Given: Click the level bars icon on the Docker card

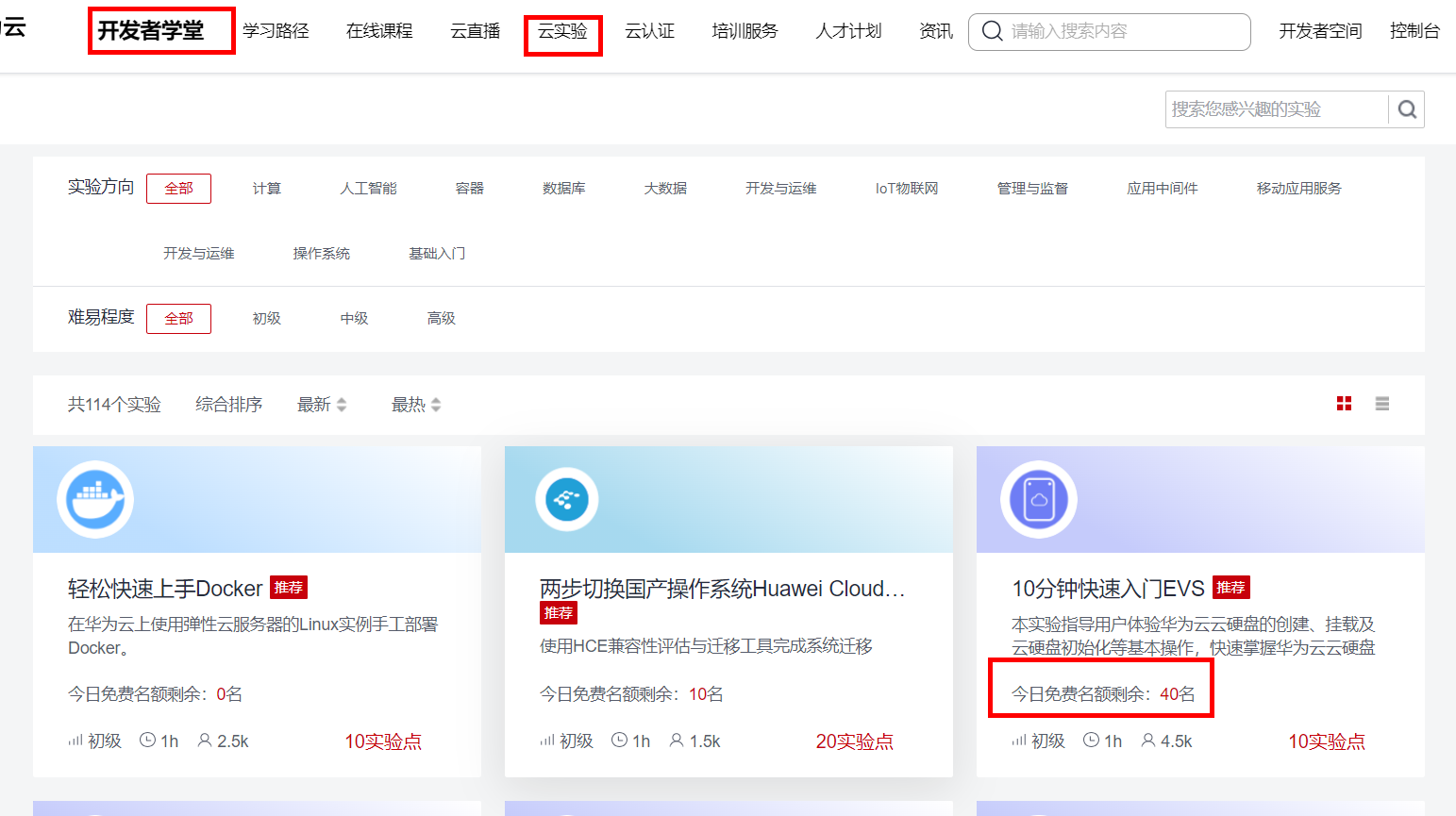Looking at the screenshot, I should click(75, 741).
